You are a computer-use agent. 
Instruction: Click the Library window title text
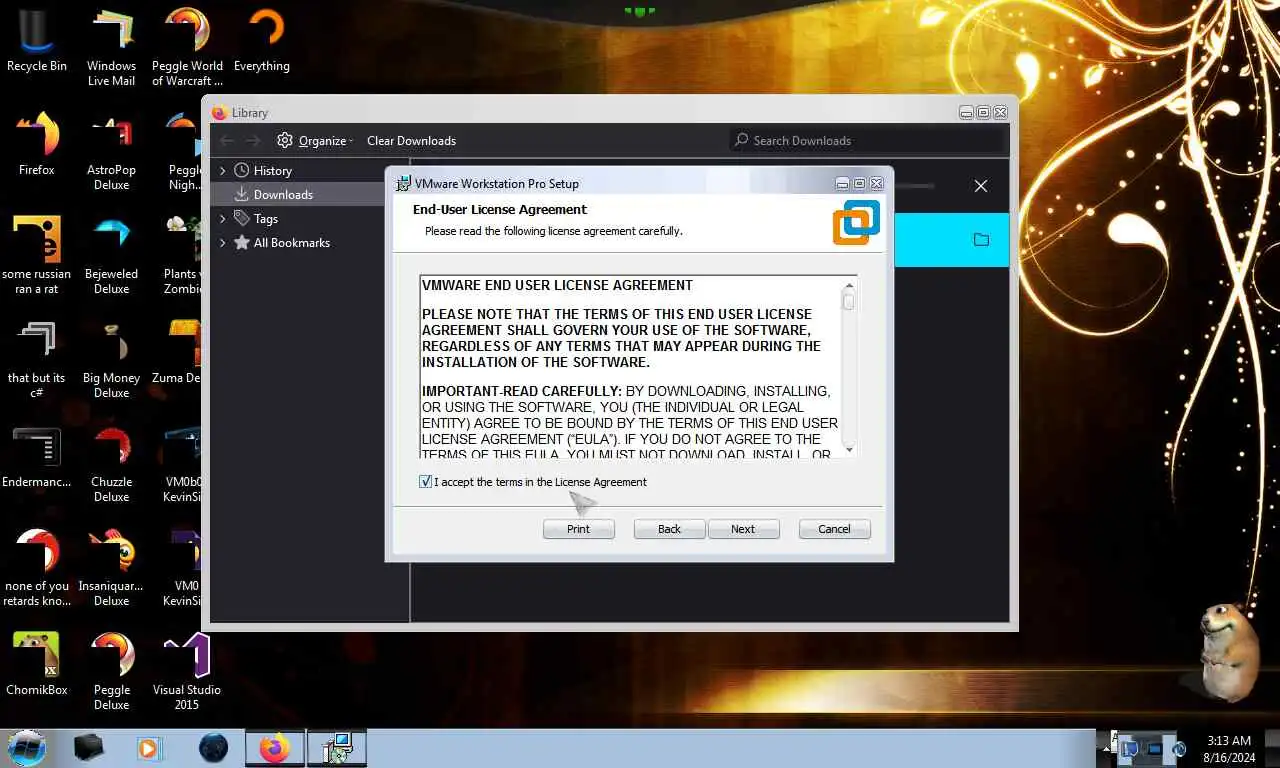coord(250,113)
